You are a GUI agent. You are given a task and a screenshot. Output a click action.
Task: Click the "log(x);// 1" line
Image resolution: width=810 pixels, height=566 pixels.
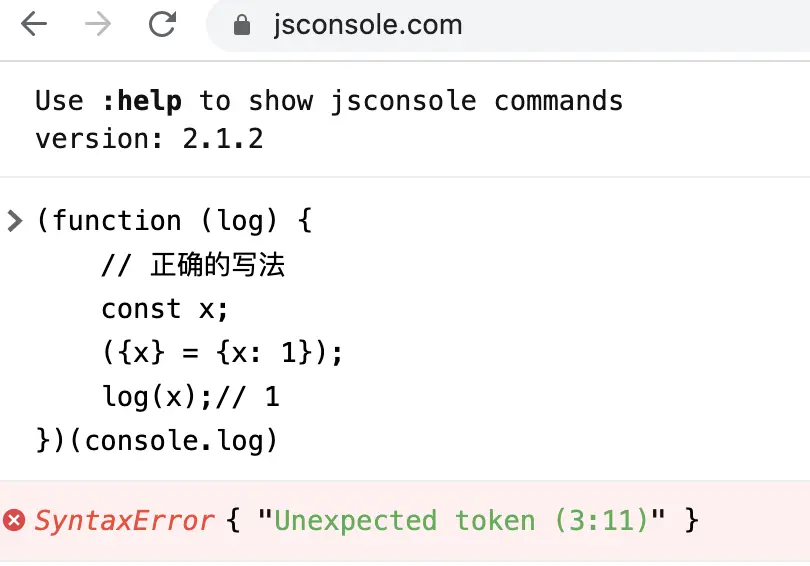point(191,397)
